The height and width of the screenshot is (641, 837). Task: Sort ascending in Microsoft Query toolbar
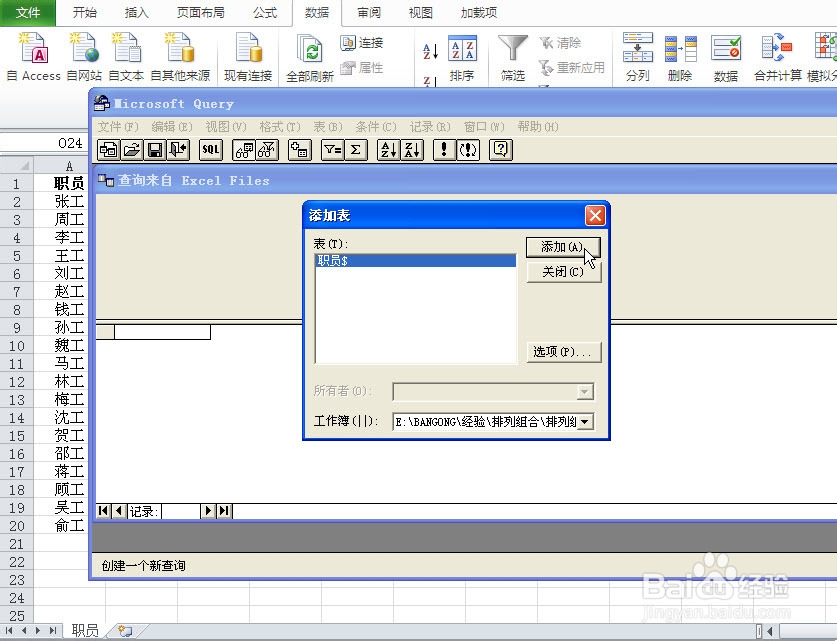[x=388, y=150]
